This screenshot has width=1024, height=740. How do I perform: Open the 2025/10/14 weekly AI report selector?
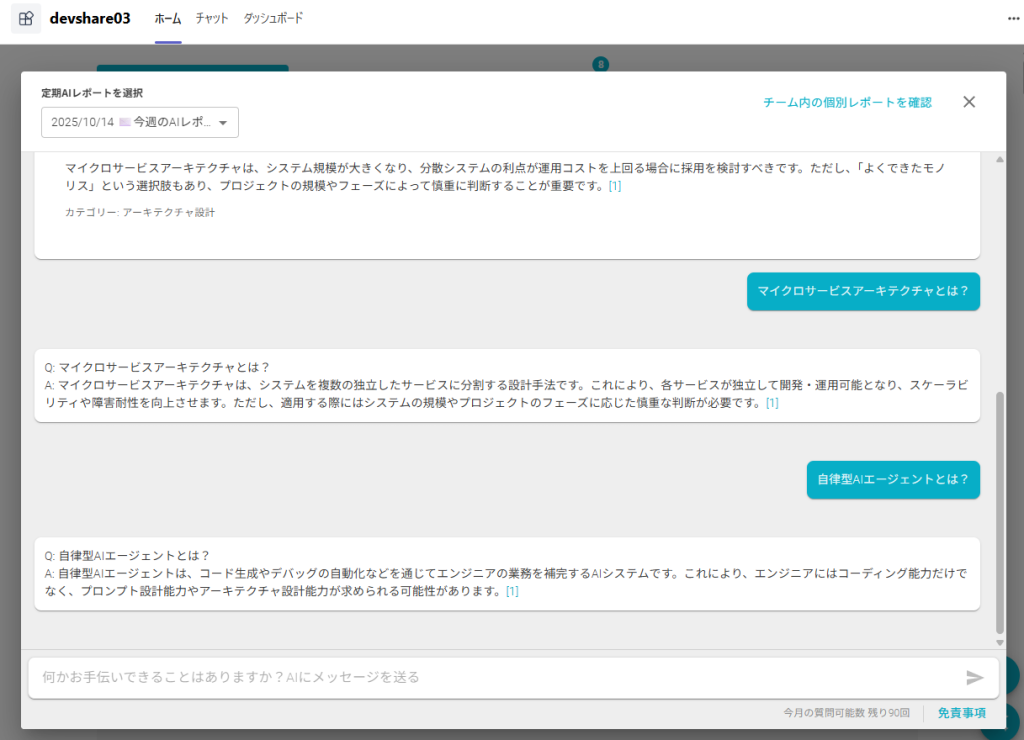point(139,122)
